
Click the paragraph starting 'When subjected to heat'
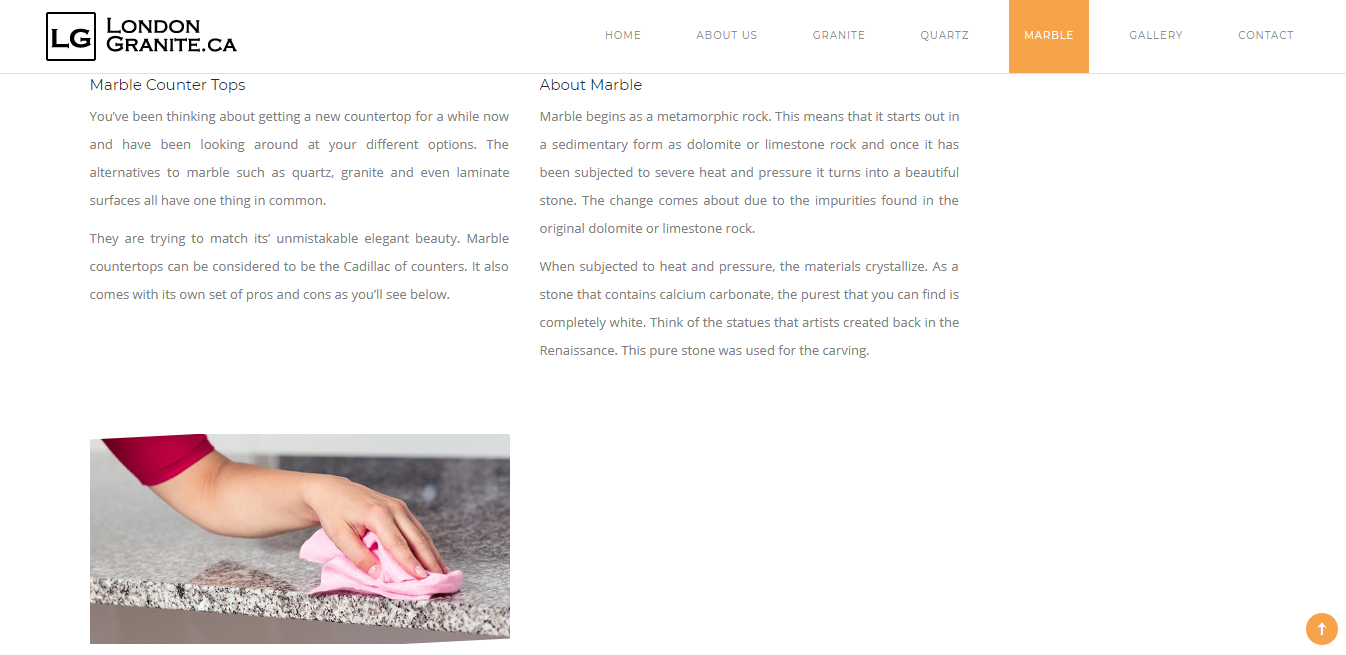click(749, 309)
